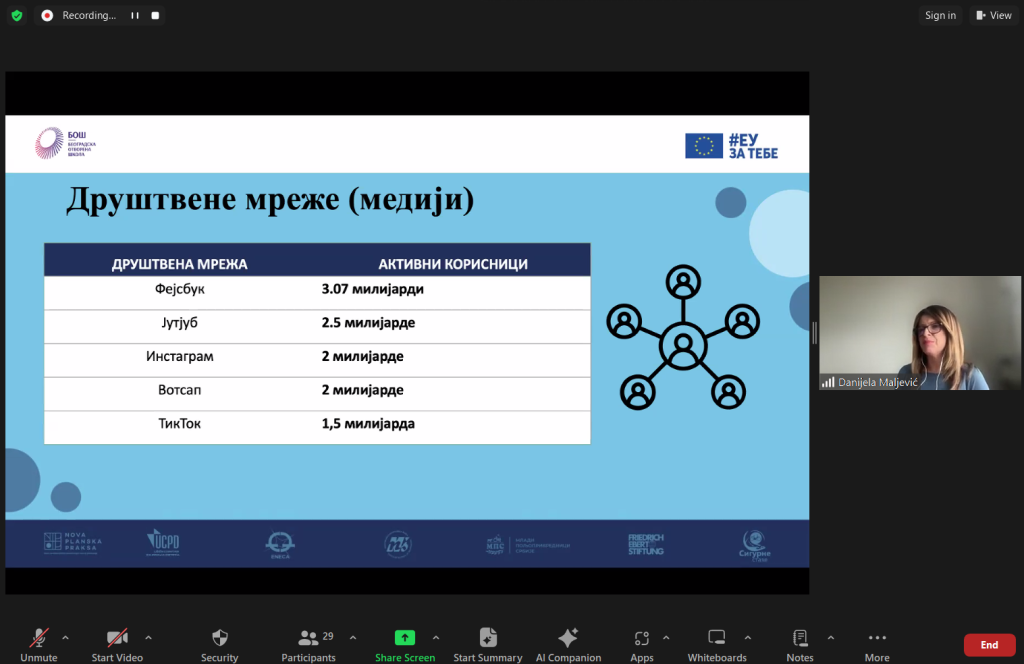Select Danijela Maljević video thumbnail
Viewport: 1024px width, 664px height.
coord(920,333)
